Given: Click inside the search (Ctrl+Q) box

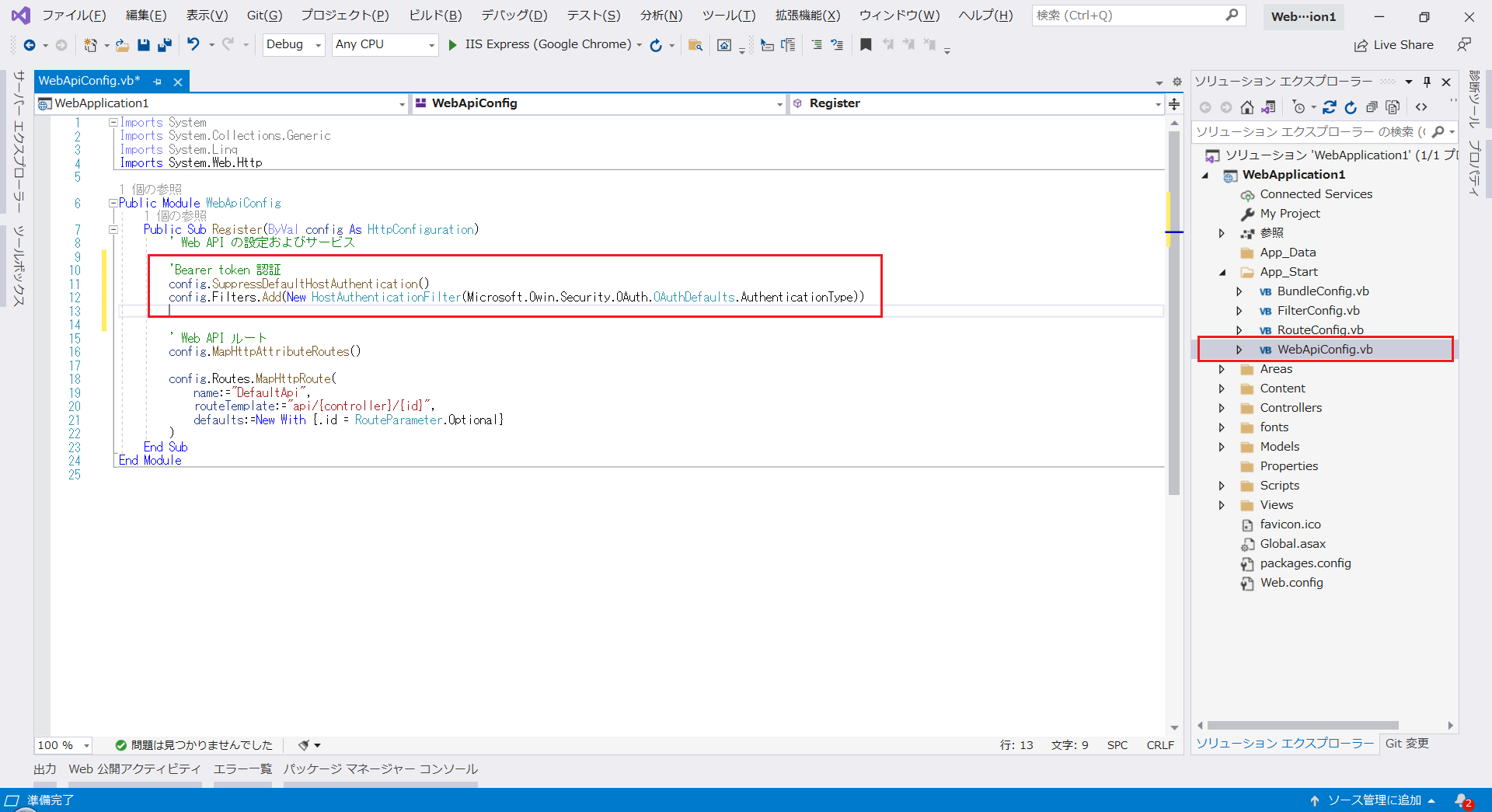Looking at the screenshot, I should click(1127, 15).
